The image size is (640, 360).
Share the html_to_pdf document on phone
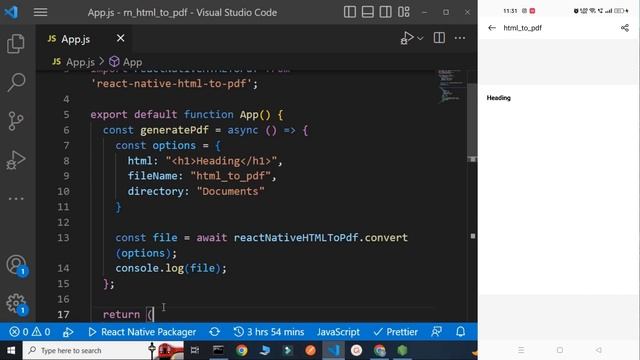[624, 28]
